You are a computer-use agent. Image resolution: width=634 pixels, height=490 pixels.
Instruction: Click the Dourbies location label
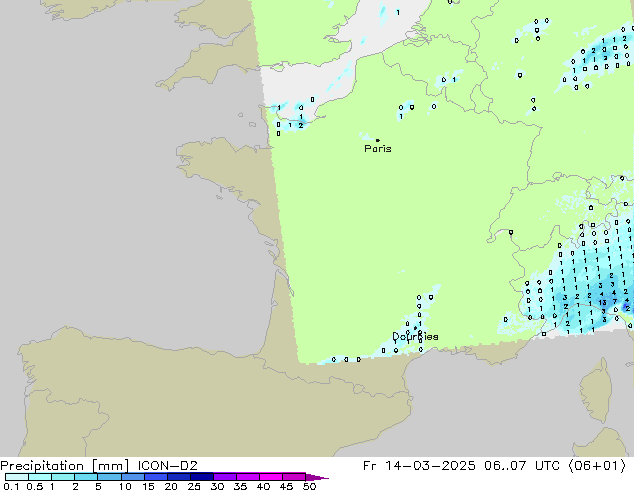pos(415,337)
